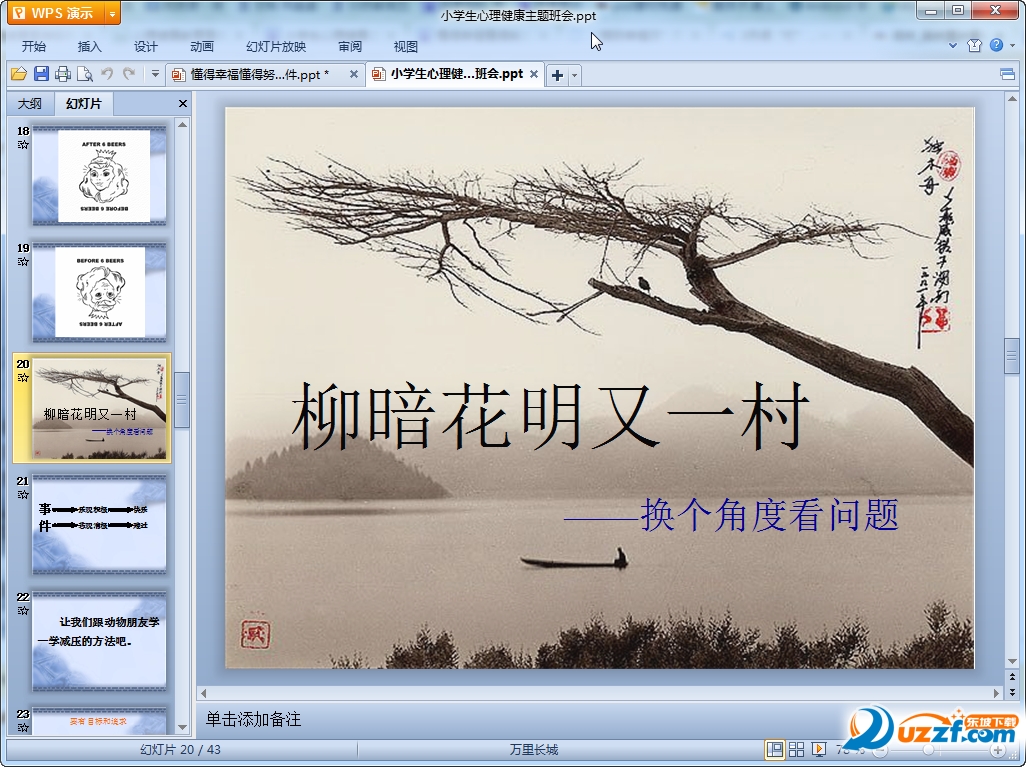Click the main editor vertical scroll down arrow
Image resolution: width=1026 pixels, height=767 pixels.
point(1012,661)
